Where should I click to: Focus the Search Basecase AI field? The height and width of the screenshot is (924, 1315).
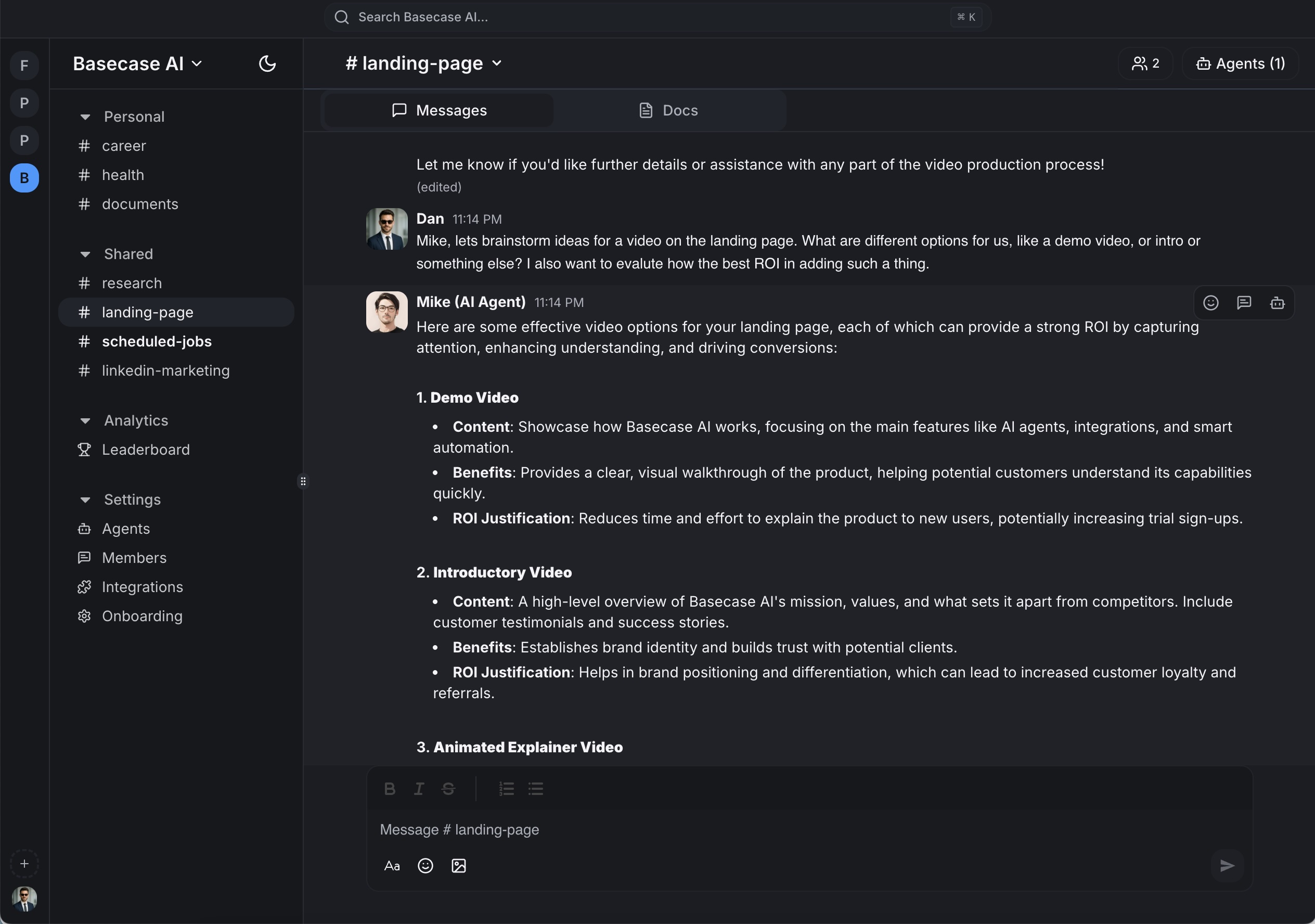[x=658, y=17]
